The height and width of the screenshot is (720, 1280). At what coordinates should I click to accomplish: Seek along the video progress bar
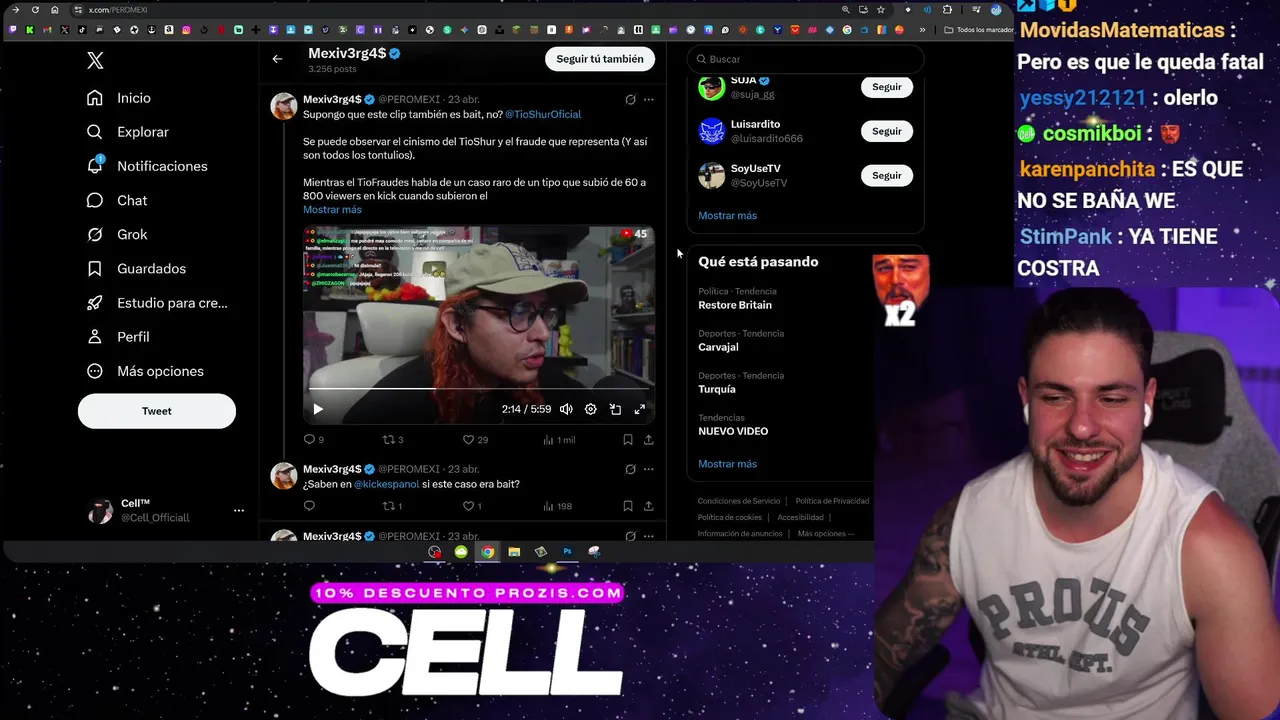click(x=479, y=389)
